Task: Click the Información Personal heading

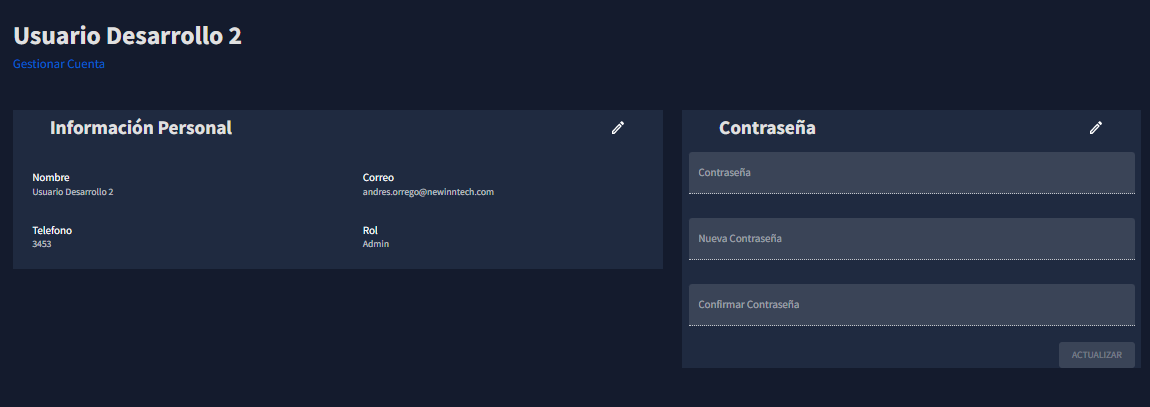Action: tap(141, 128)
